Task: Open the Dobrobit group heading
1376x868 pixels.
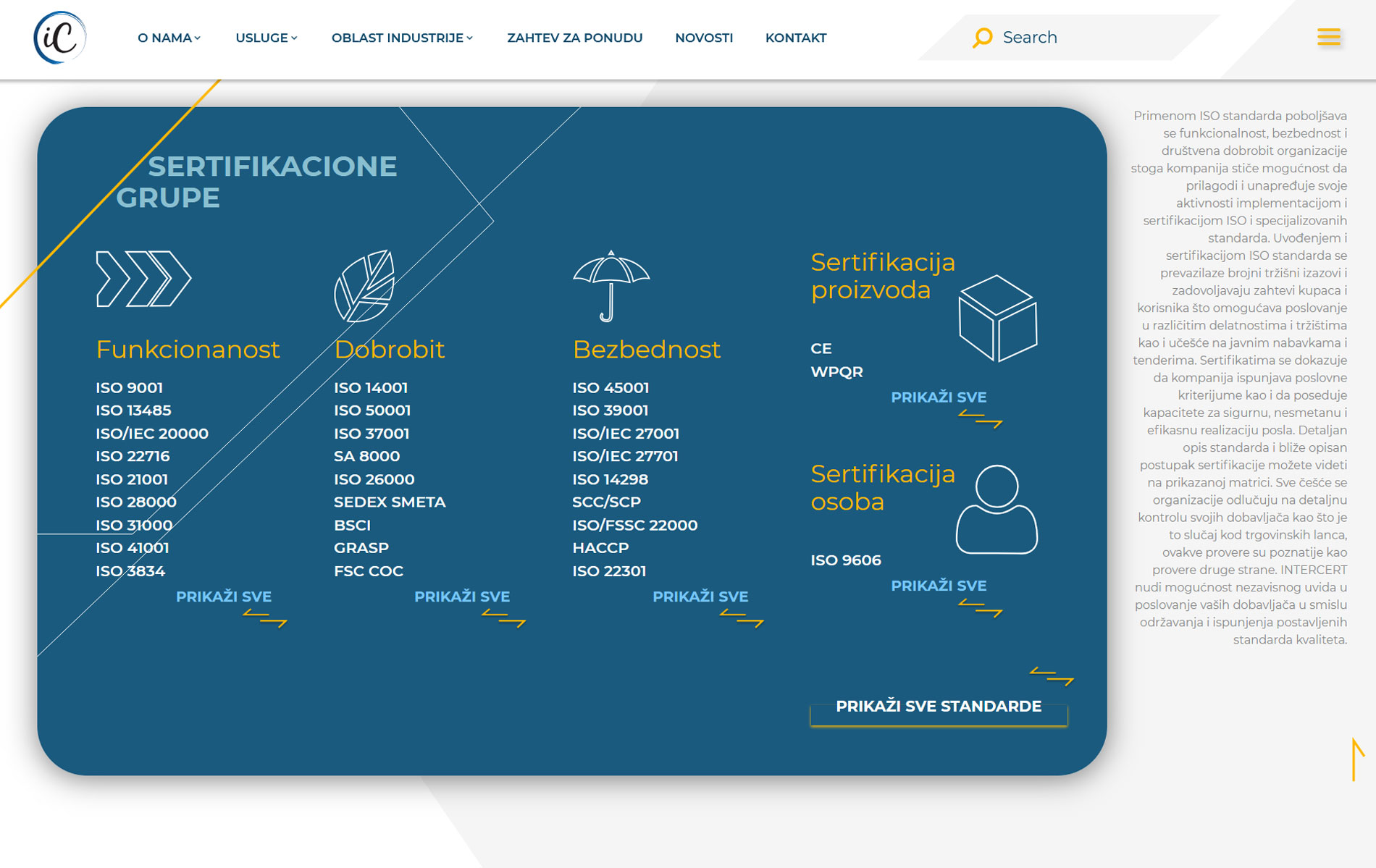Action: 389,349
